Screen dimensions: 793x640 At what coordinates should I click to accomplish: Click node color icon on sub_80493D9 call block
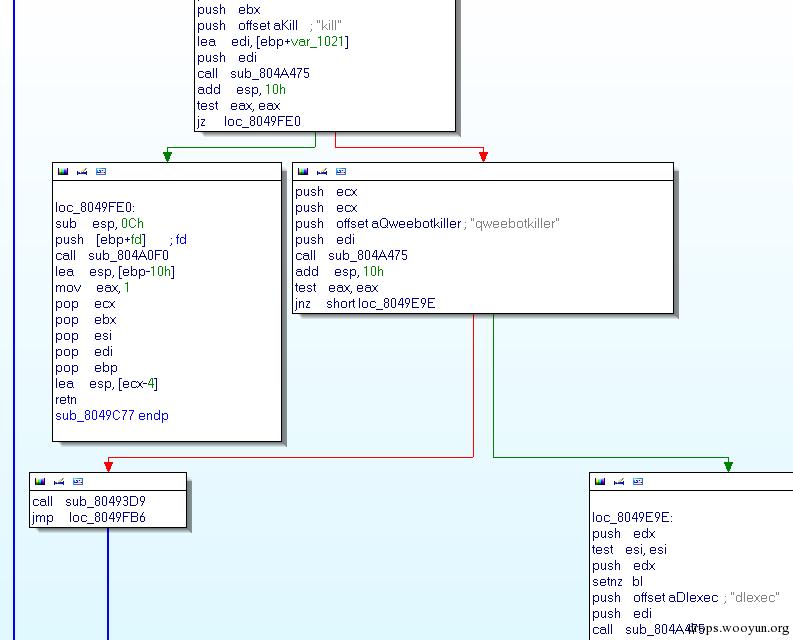tap(40, 482)
